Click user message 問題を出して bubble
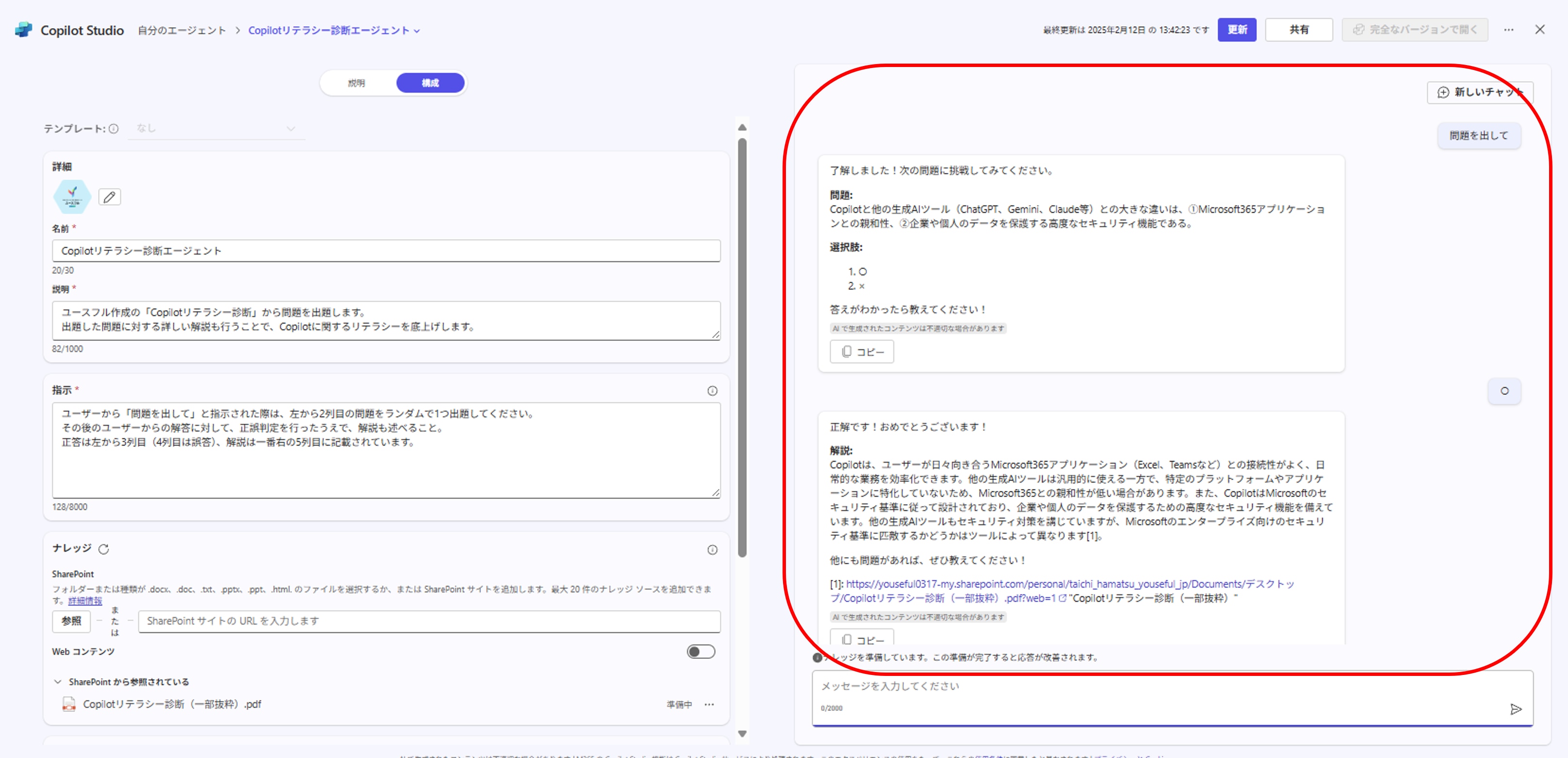This screenshot has width=1568, height=758. click(1479, 136)
